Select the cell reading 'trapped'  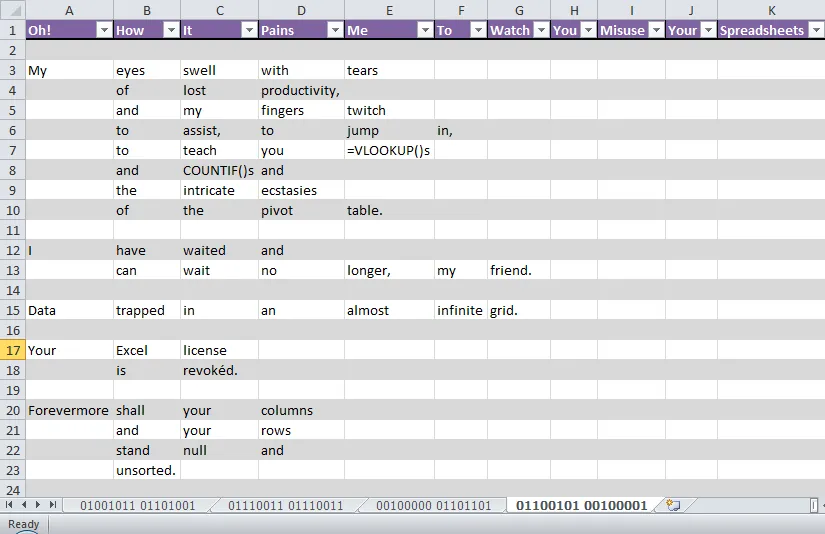pyautogui.click(x=147, y=310)
